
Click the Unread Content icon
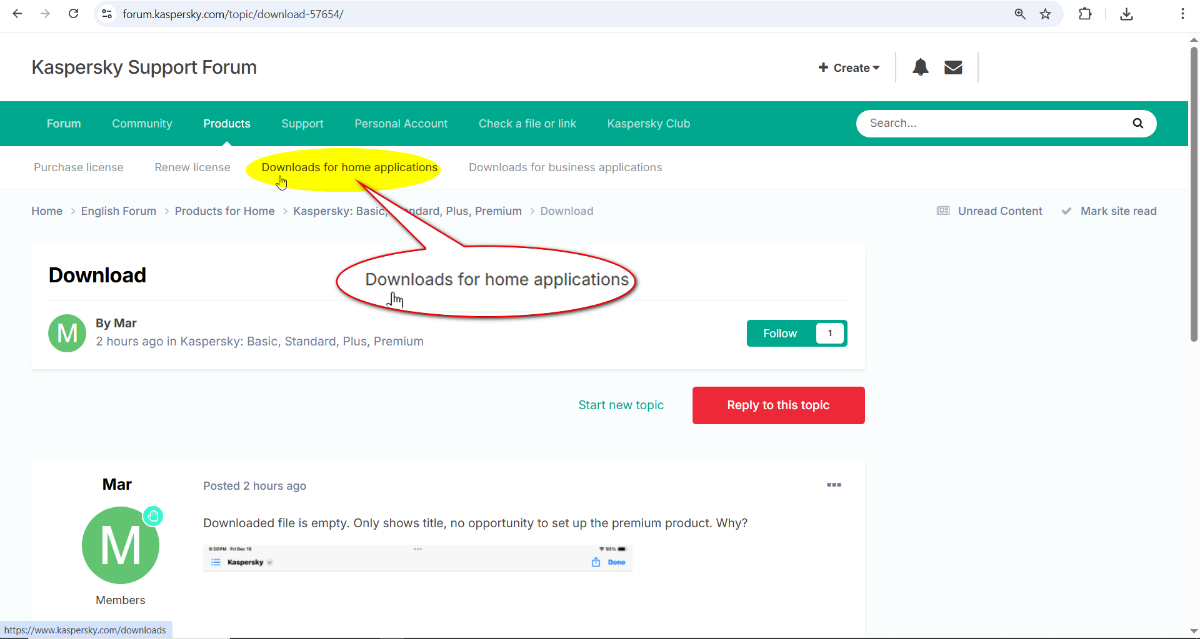point(943,211)
